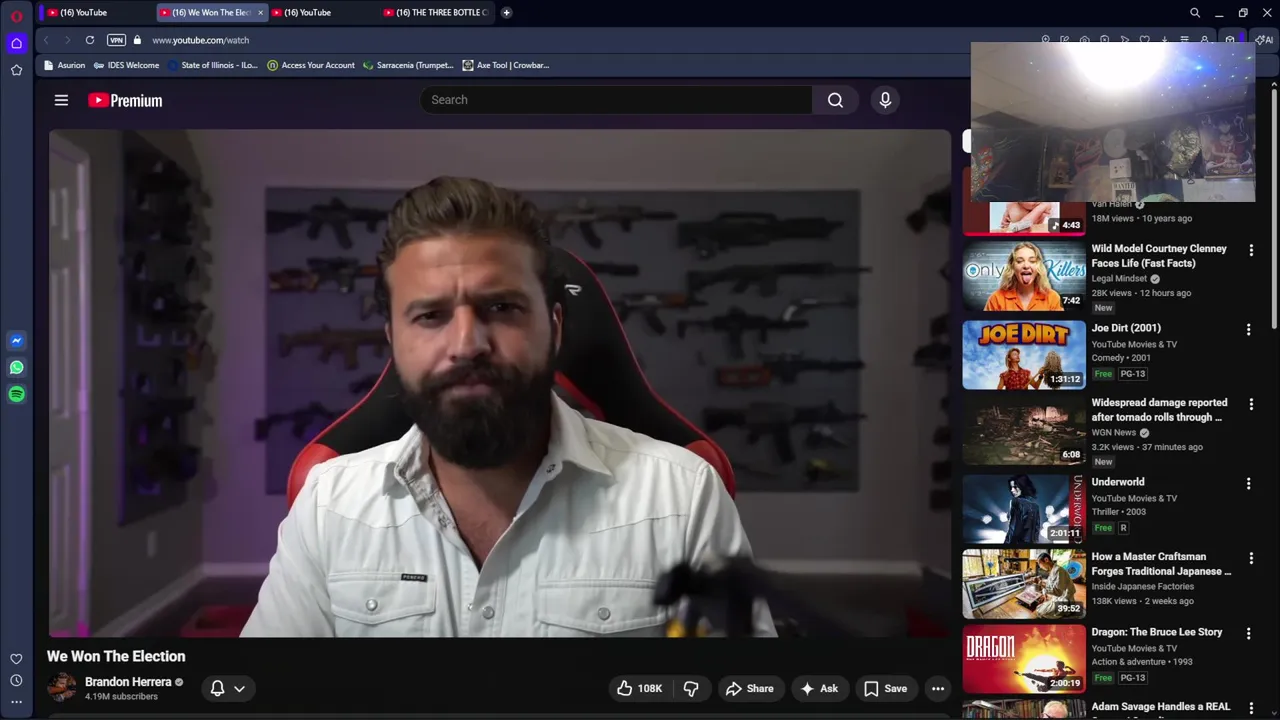The width and height of the screenshot is (1280, 720).
Task: Dislike the video with thumbs down
Action: (x=691, y=688)
